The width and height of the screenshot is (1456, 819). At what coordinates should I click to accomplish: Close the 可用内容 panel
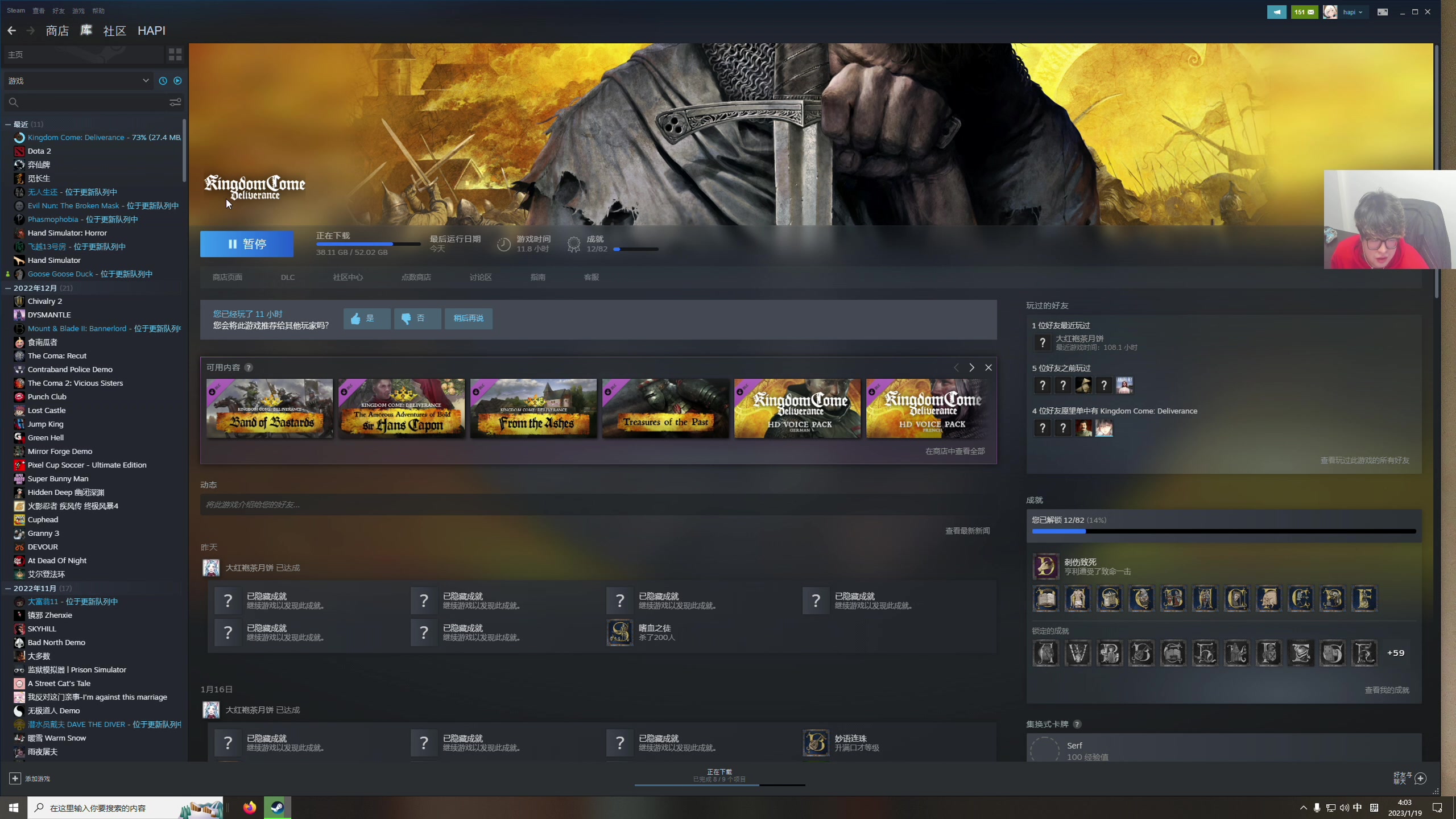tap(988, 367)
